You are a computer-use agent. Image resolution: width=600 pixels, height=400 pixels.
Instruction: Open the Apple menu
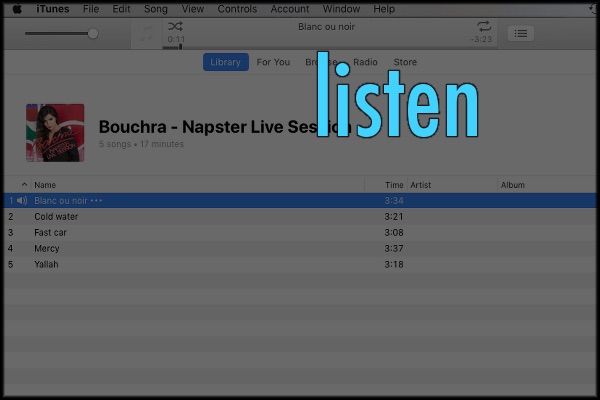(17, 9)
